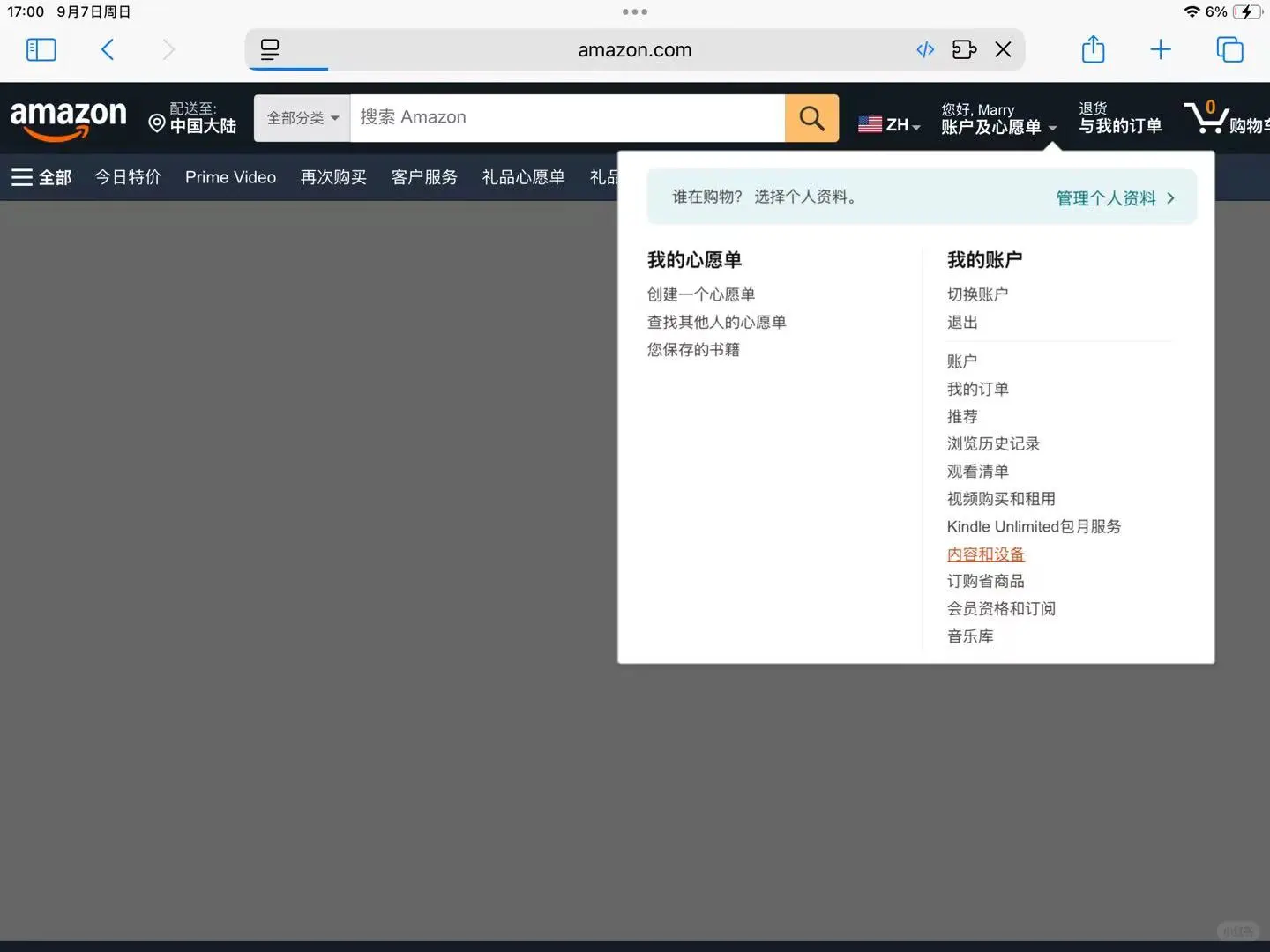Choose 切换账户

coord(977,294)
